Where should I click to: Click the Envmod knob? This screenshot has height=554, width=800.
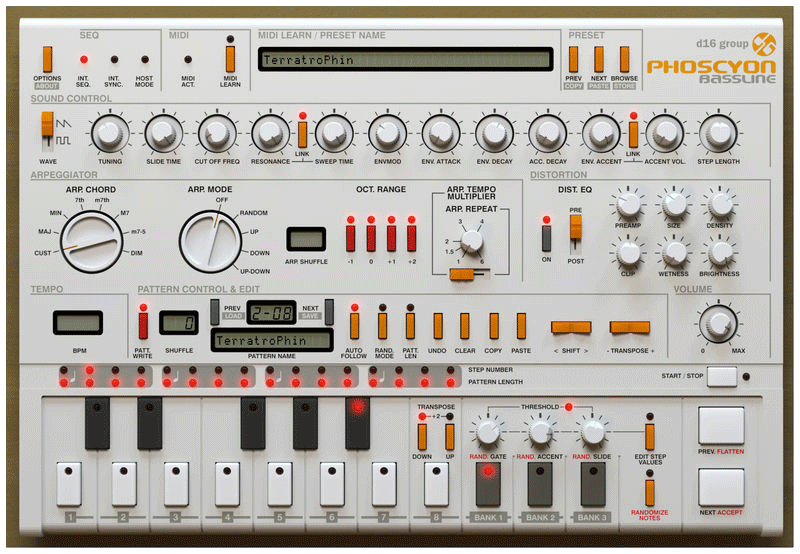pyautogui.click(x=387, y=133)
